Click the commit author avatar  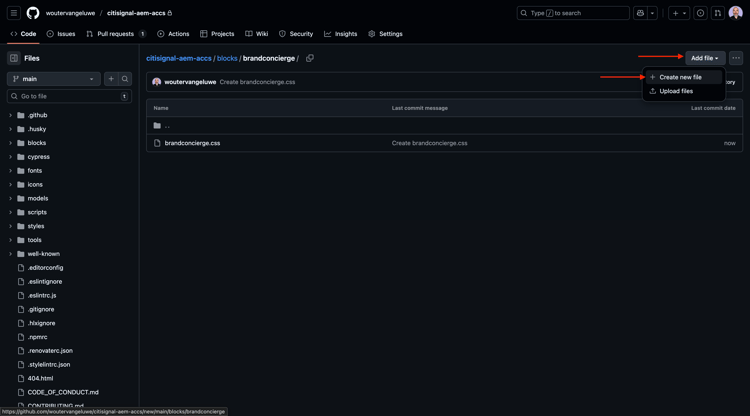156,82
